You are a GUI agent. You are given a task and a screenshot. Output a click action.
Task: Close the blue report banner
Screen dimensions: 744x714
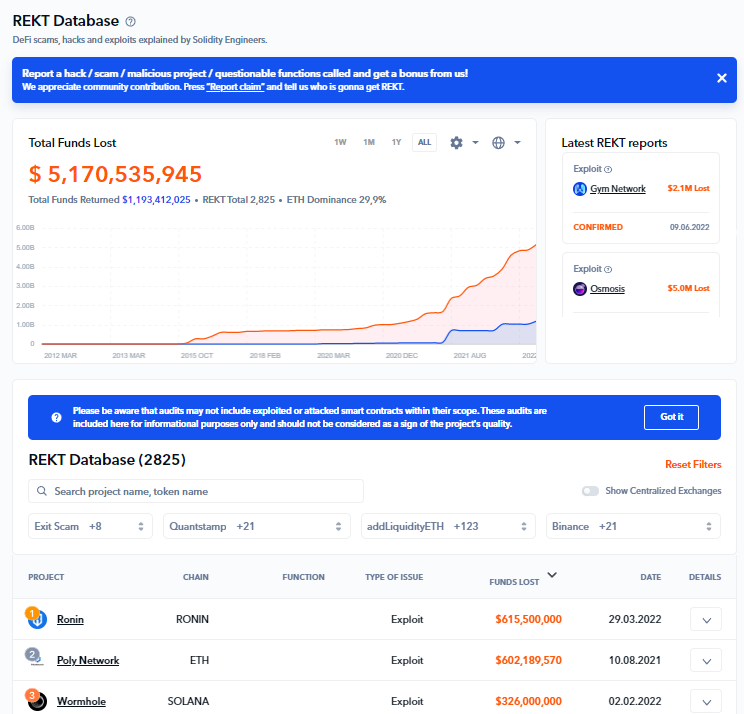coord(721,78)
